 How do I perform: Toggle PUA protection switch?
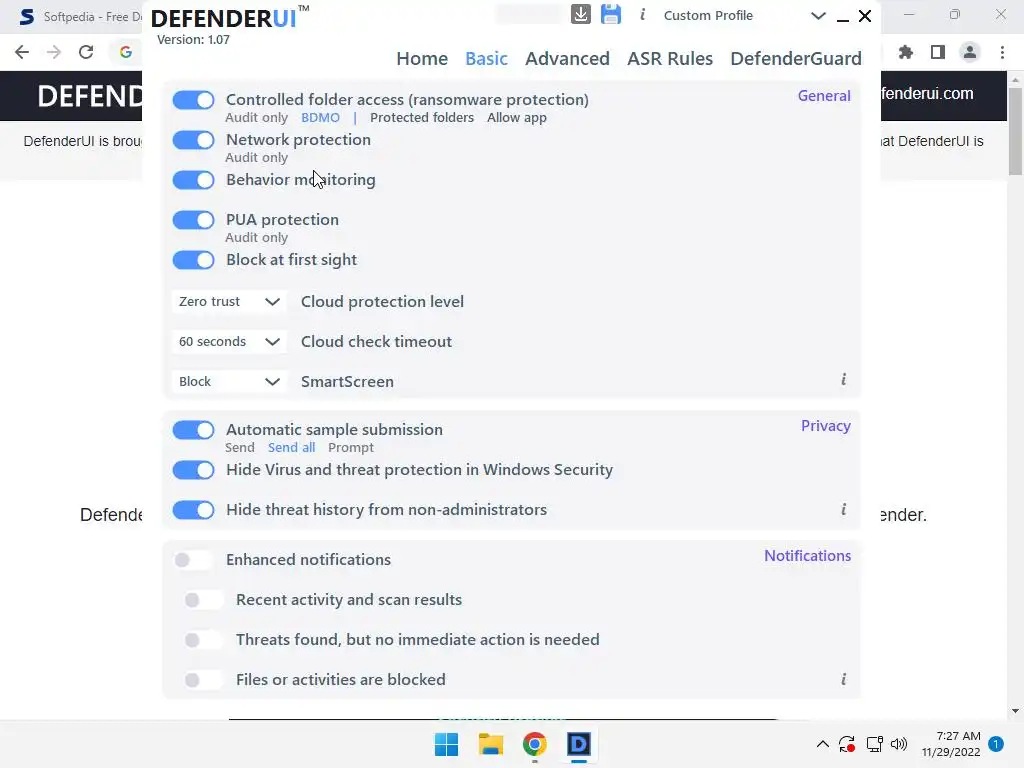pos(193,220)
